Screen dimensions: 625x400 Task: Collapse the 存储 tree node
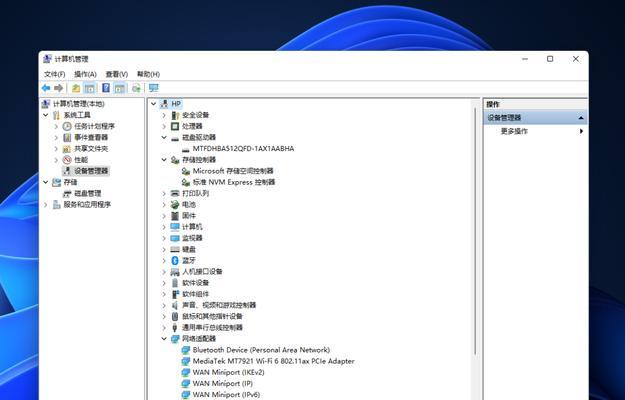coord(45,182)
